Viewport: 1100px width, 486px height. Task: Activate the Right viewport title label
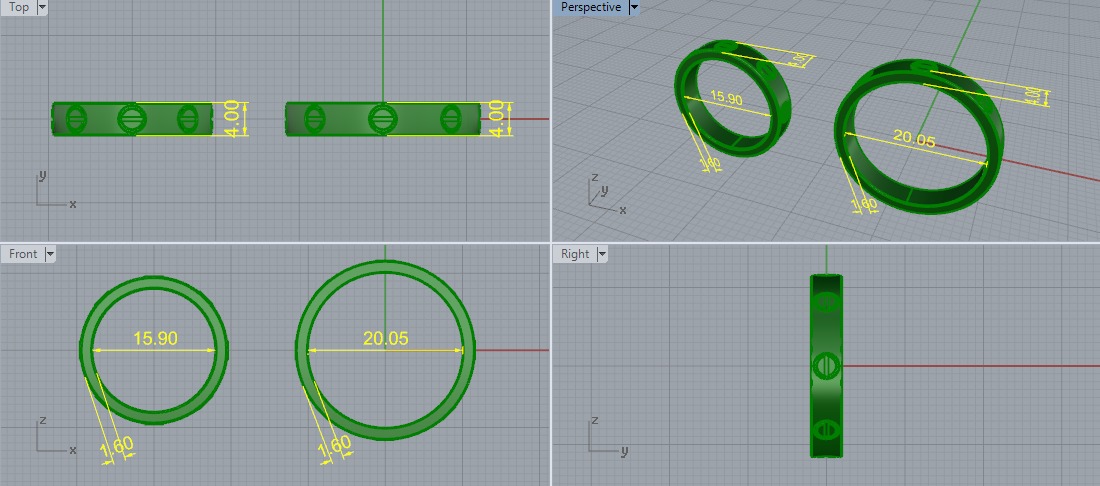coord(575,255)
